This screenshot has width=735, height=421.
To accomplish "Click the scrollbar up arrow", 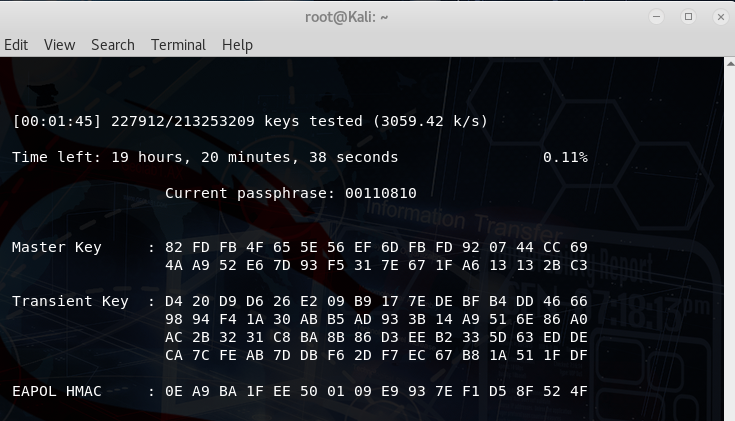I will pyautogui.click(x=730, y=63).
